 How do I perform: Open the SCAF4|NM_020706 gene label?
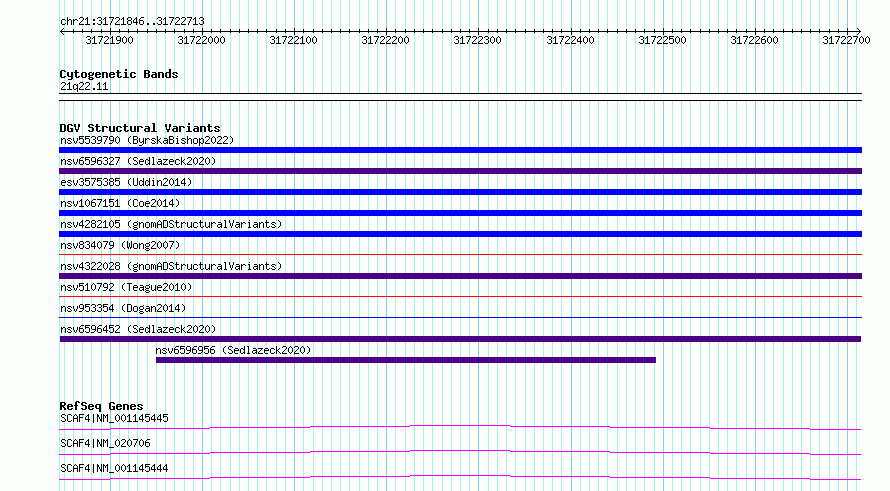tap(105, 443)
